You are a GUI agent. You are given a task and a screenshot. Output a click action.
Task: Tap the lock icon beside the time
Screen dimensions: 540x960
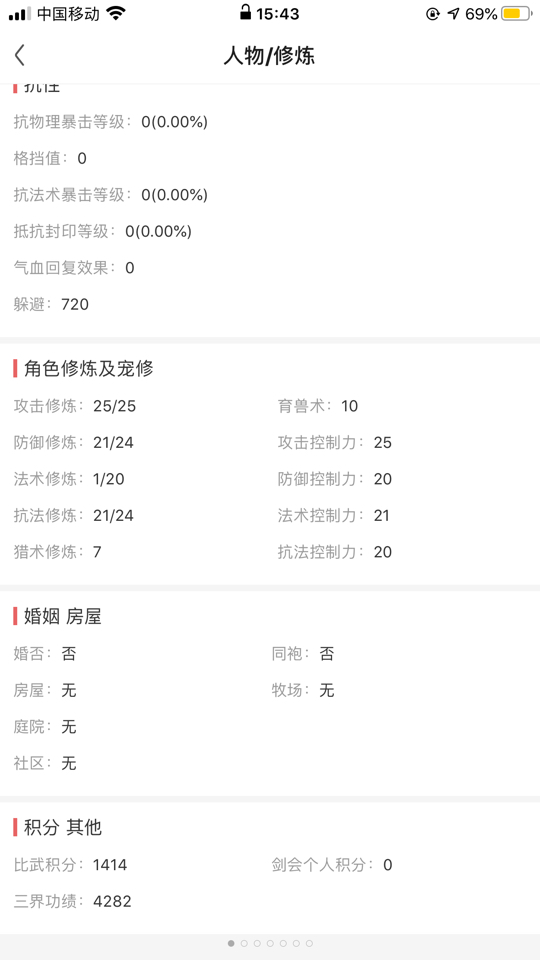pos(246,13)
